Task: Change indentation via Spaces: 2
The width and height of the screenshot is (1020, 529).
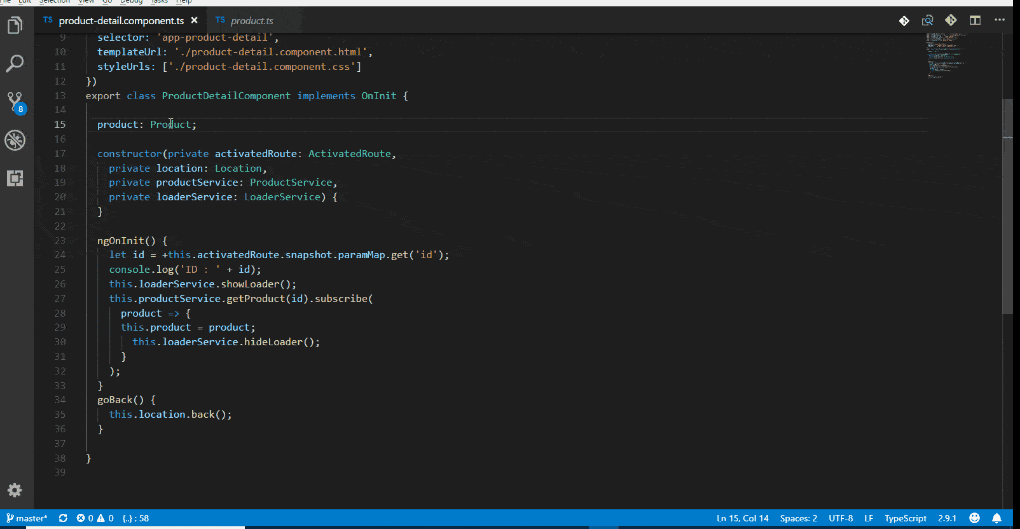Action: pyautogui.click(x=798, y=518)
